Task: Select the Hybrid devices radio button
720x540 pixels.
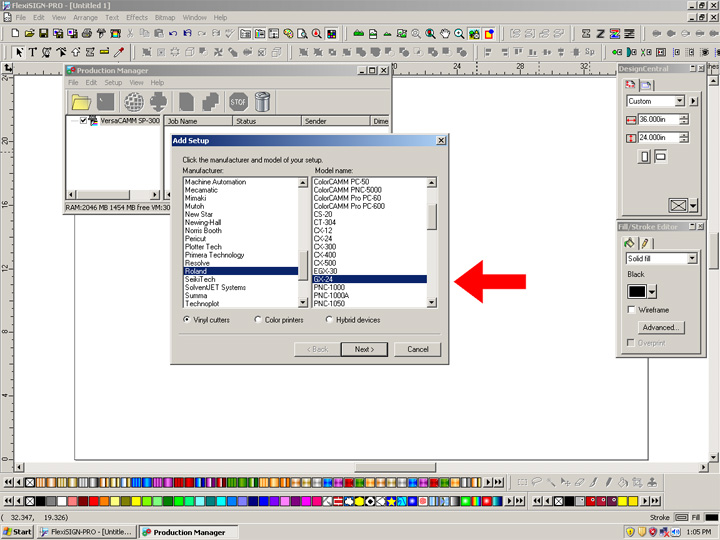Action: pos(329,320)
